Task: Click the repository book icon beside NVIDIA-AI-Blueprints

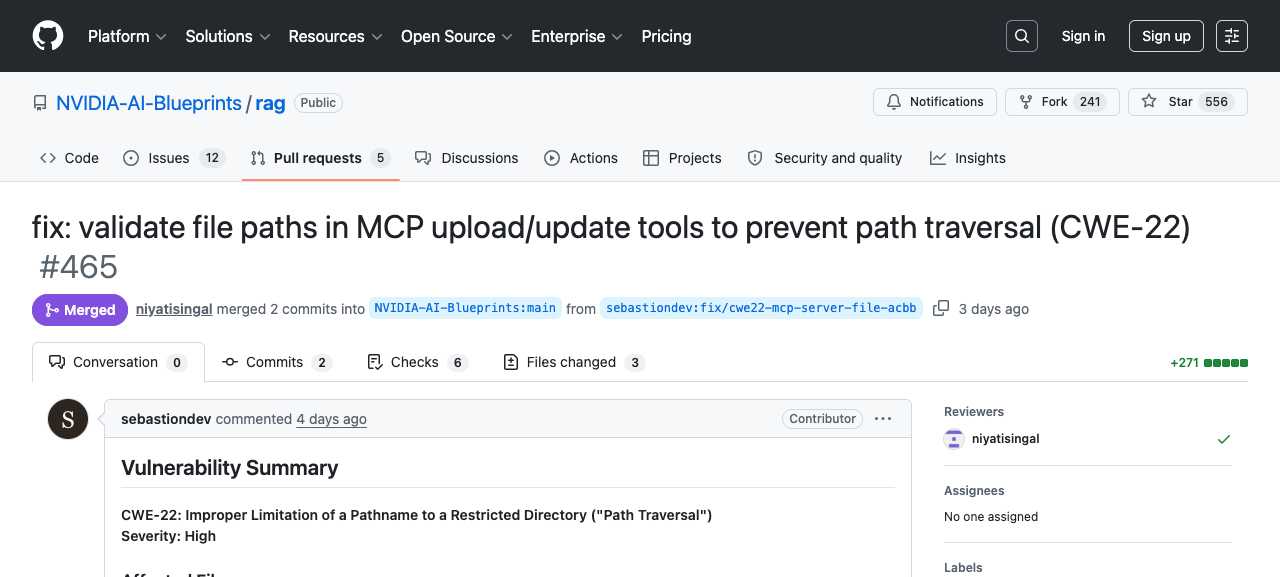Action: pyautogui.click(x=39, y=102)
